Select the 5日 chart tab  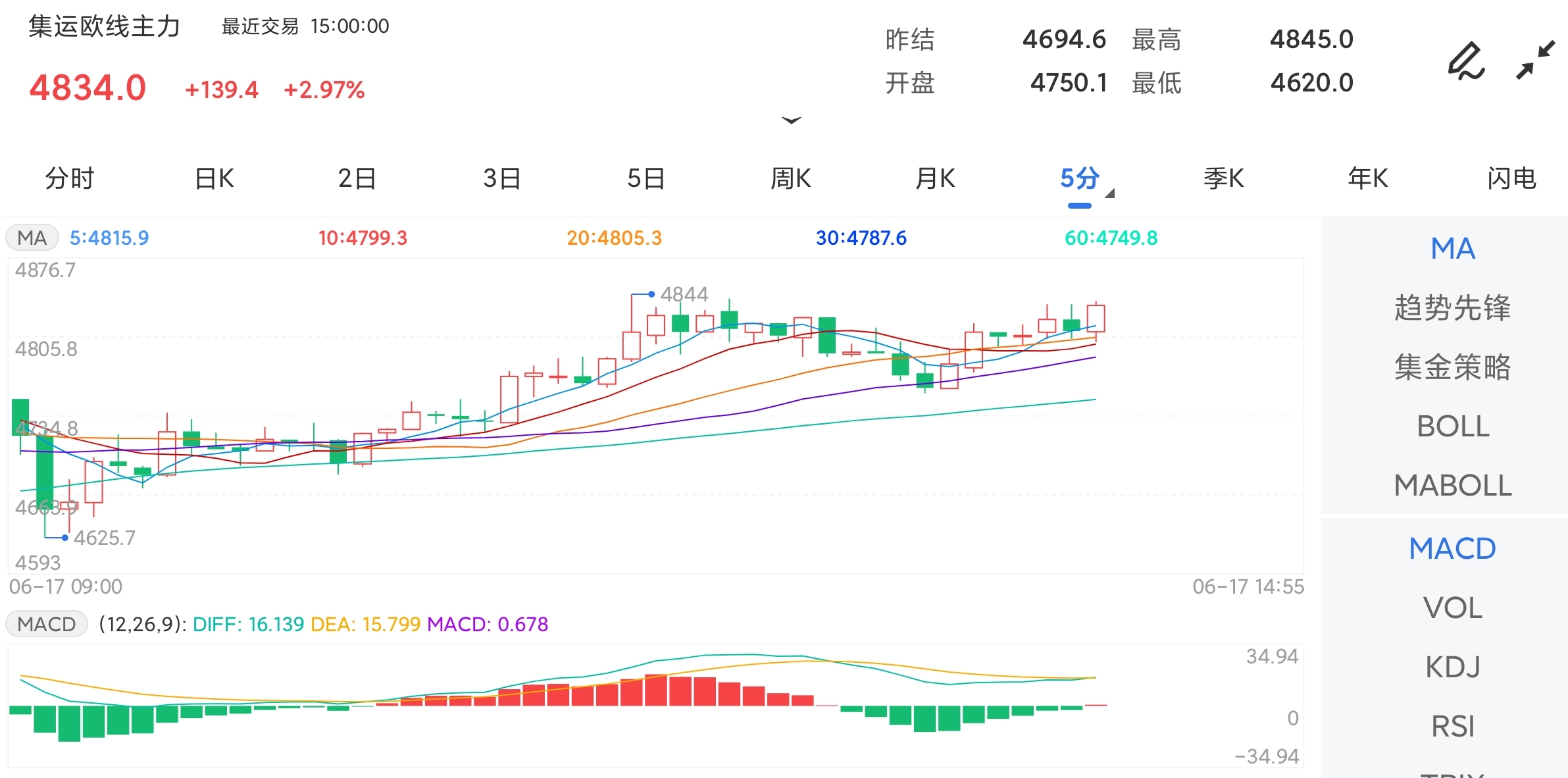646,178
